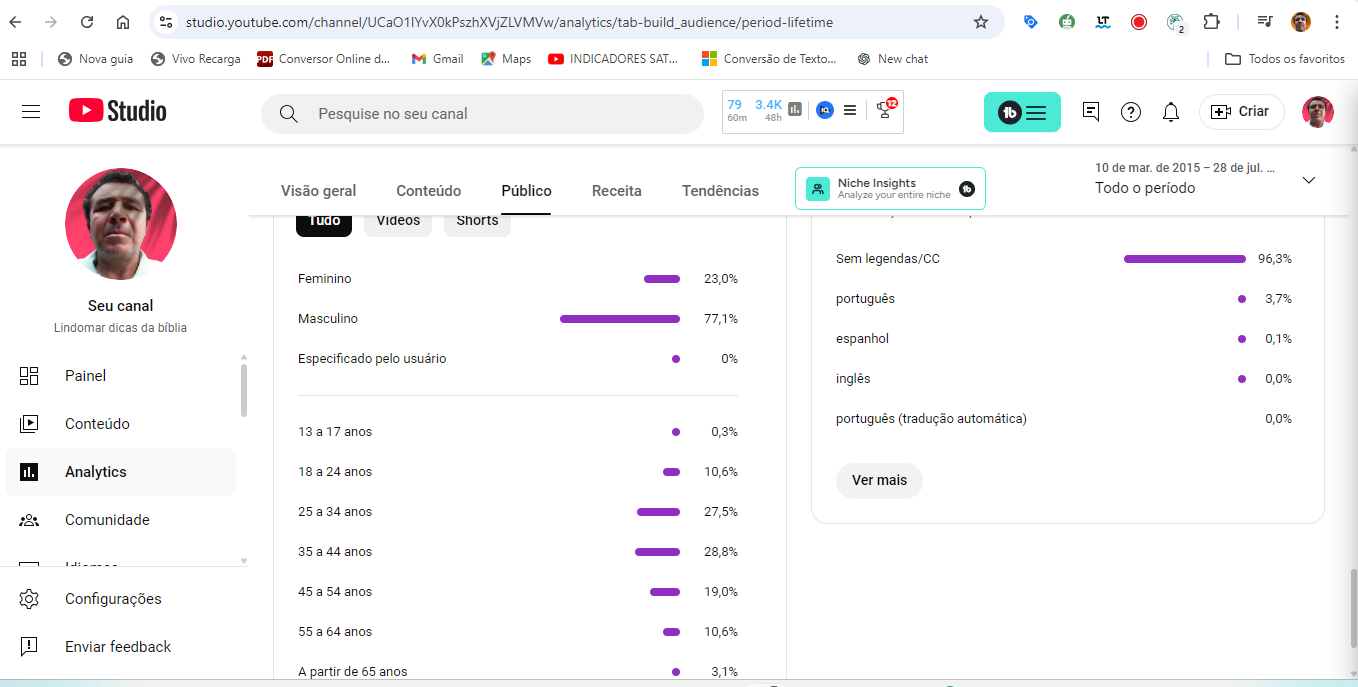Open the Chrome three-dot menu

pos(1337,22)
